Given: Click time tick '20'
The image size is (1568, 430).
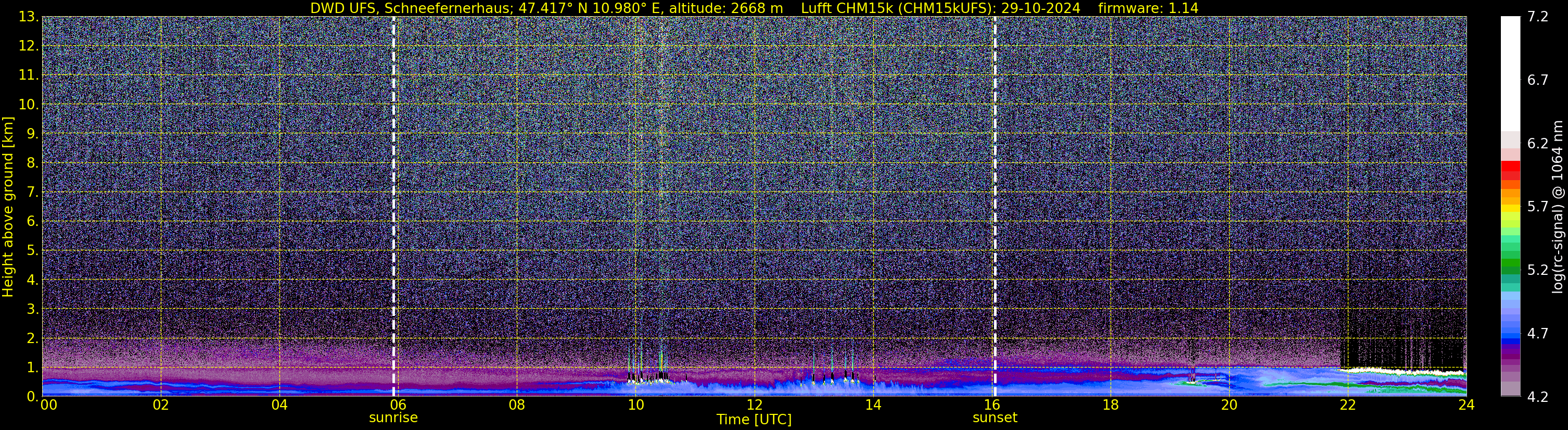Looking at the screenshot, I should coord(1229,405).
